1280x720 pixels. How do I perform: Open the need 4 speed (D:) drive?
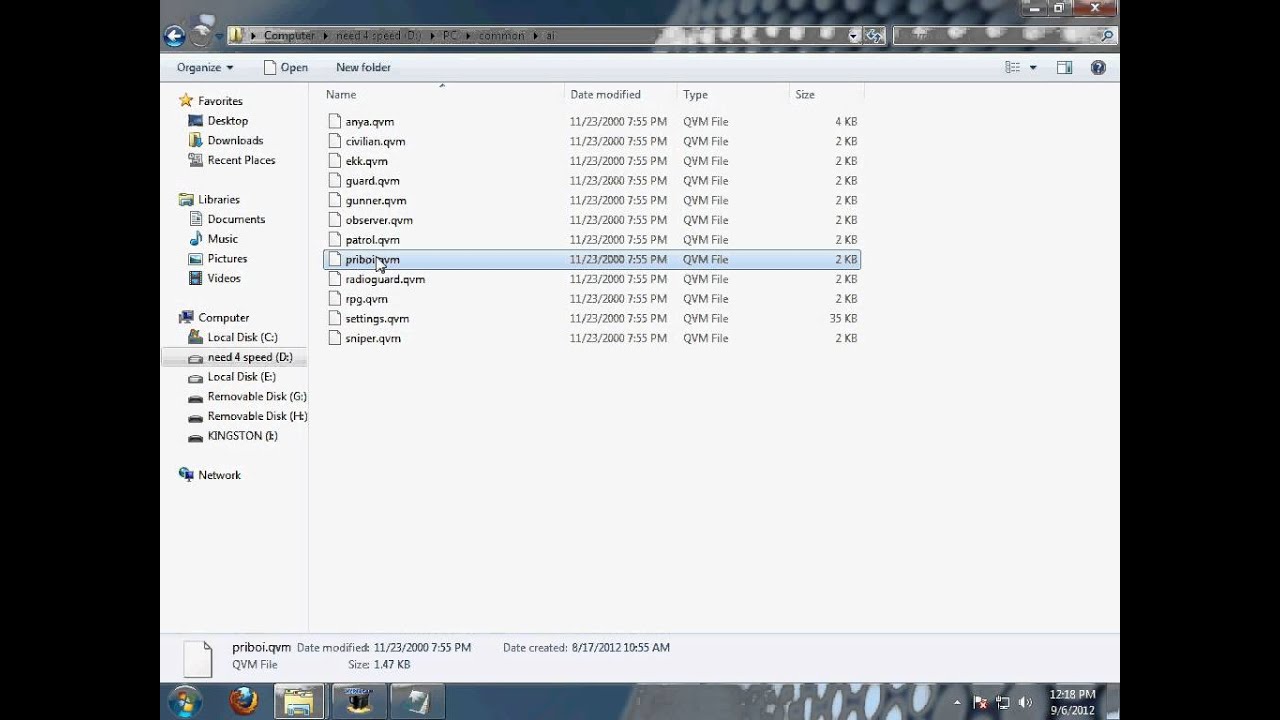(x=250, y=357)
